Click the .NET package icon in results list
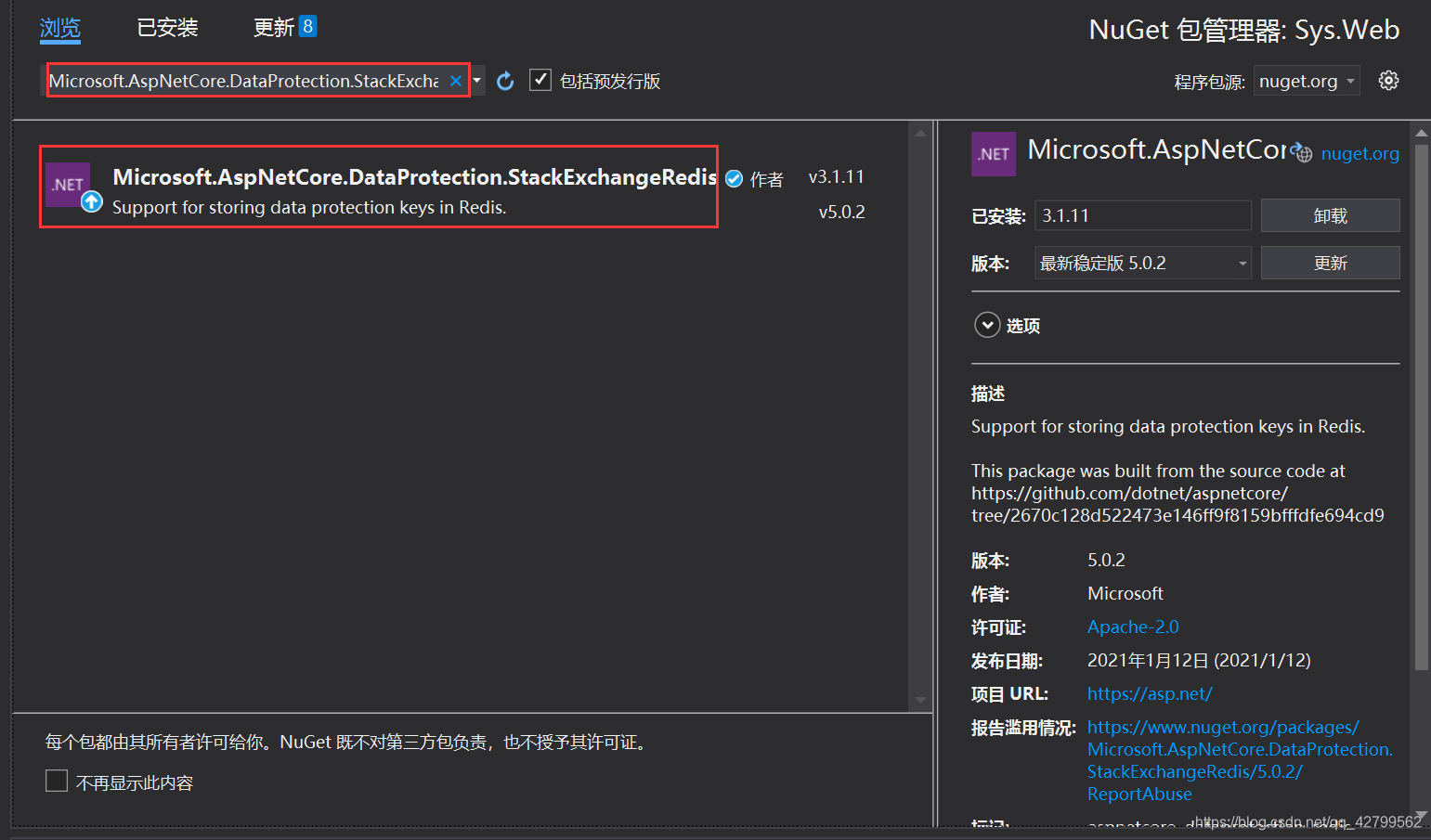 click(x=68, y=185)
